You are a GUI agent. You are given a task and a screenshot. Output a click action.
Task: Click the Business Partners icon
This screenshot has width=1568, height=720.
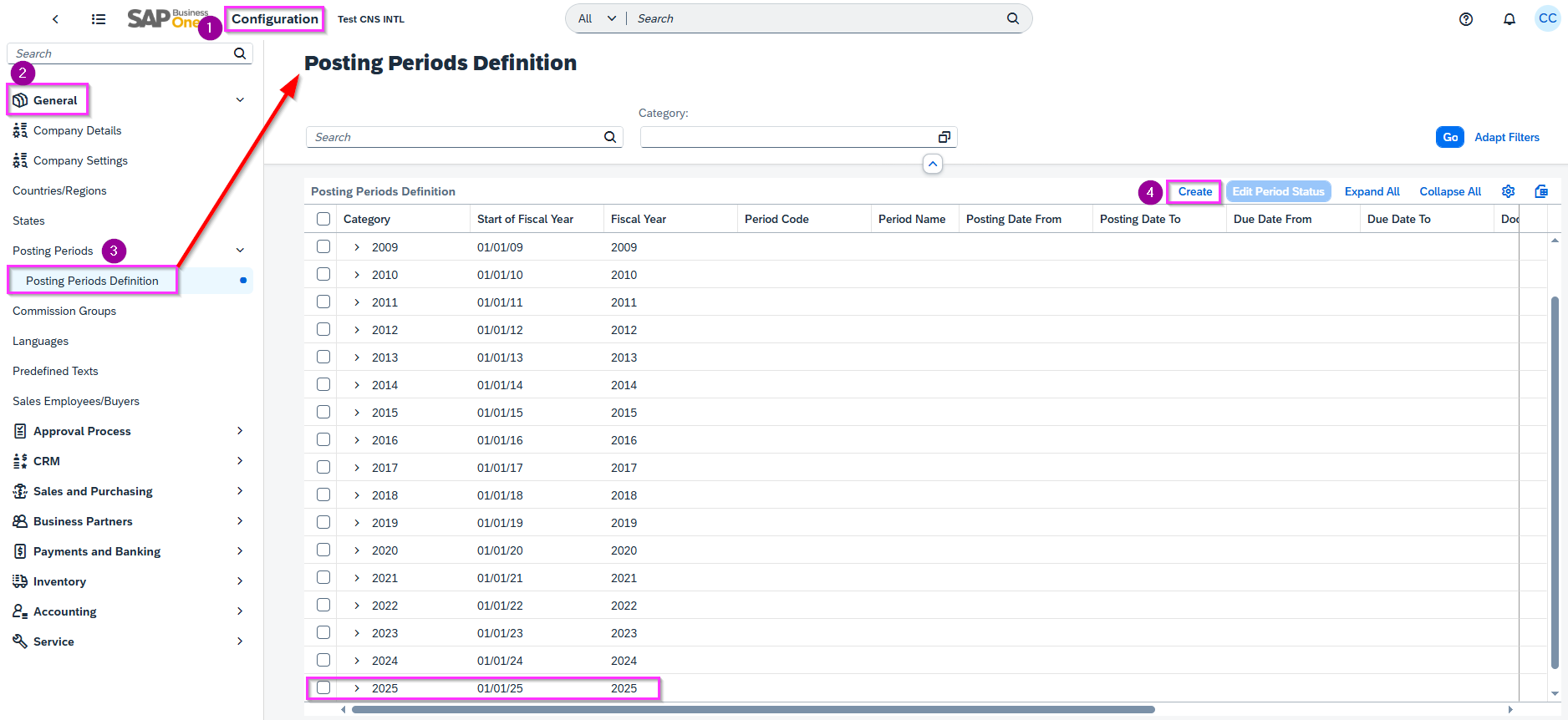tap(20, 521)
